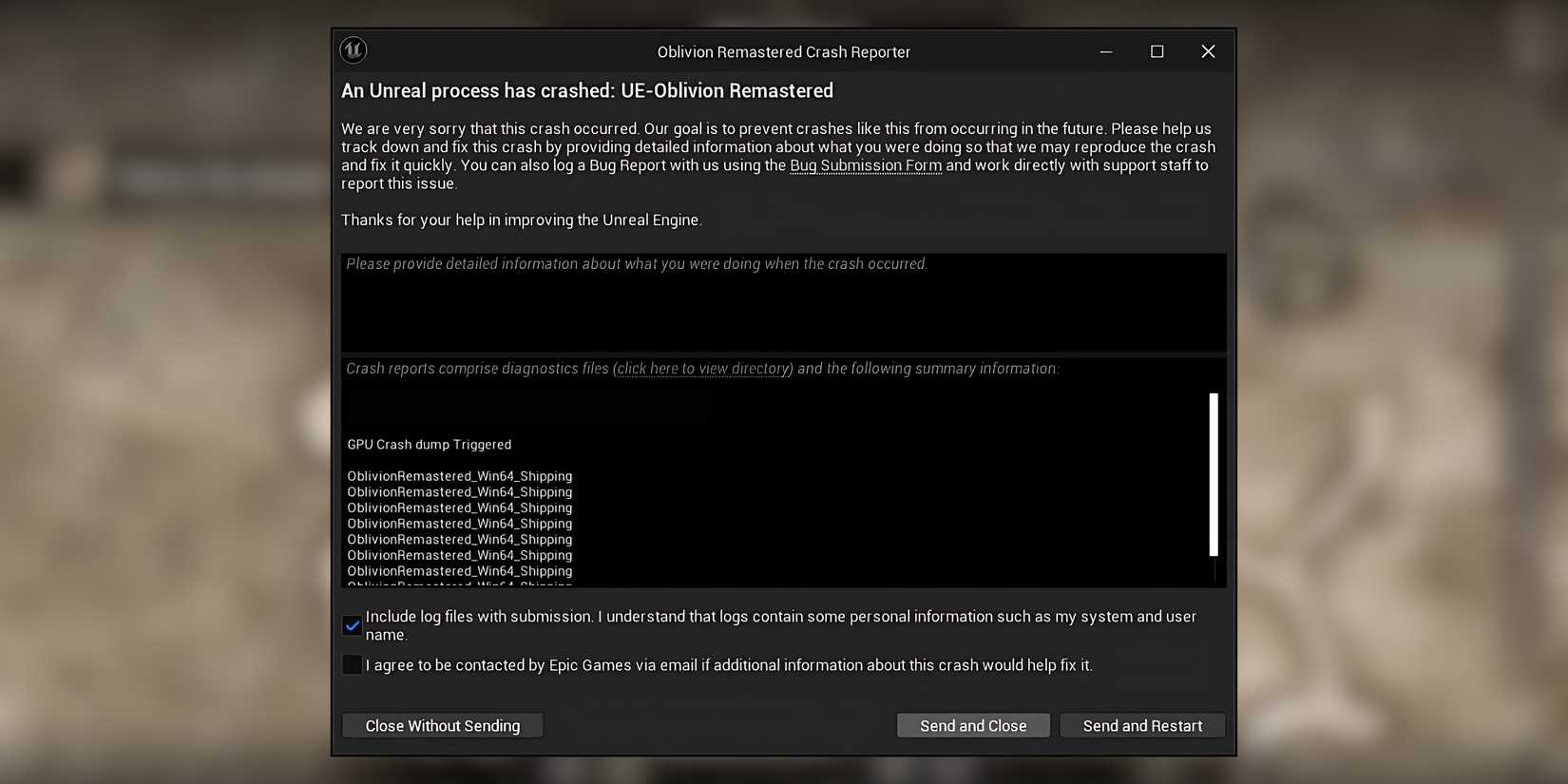Minimize the Crash Reporter window
Screen dimensions: 1568x784
point(1105,51)
